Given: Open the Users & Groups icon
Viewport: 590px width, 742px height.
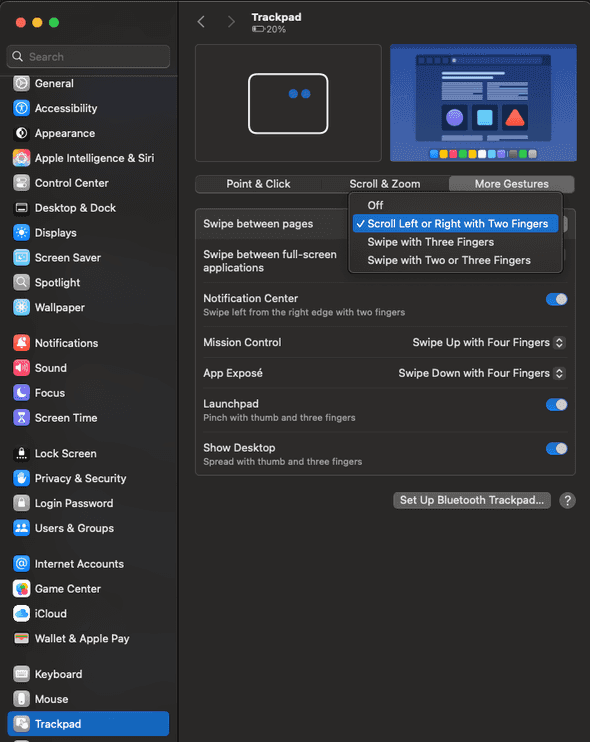Looking at the screenshot, I should coord(21,528).
